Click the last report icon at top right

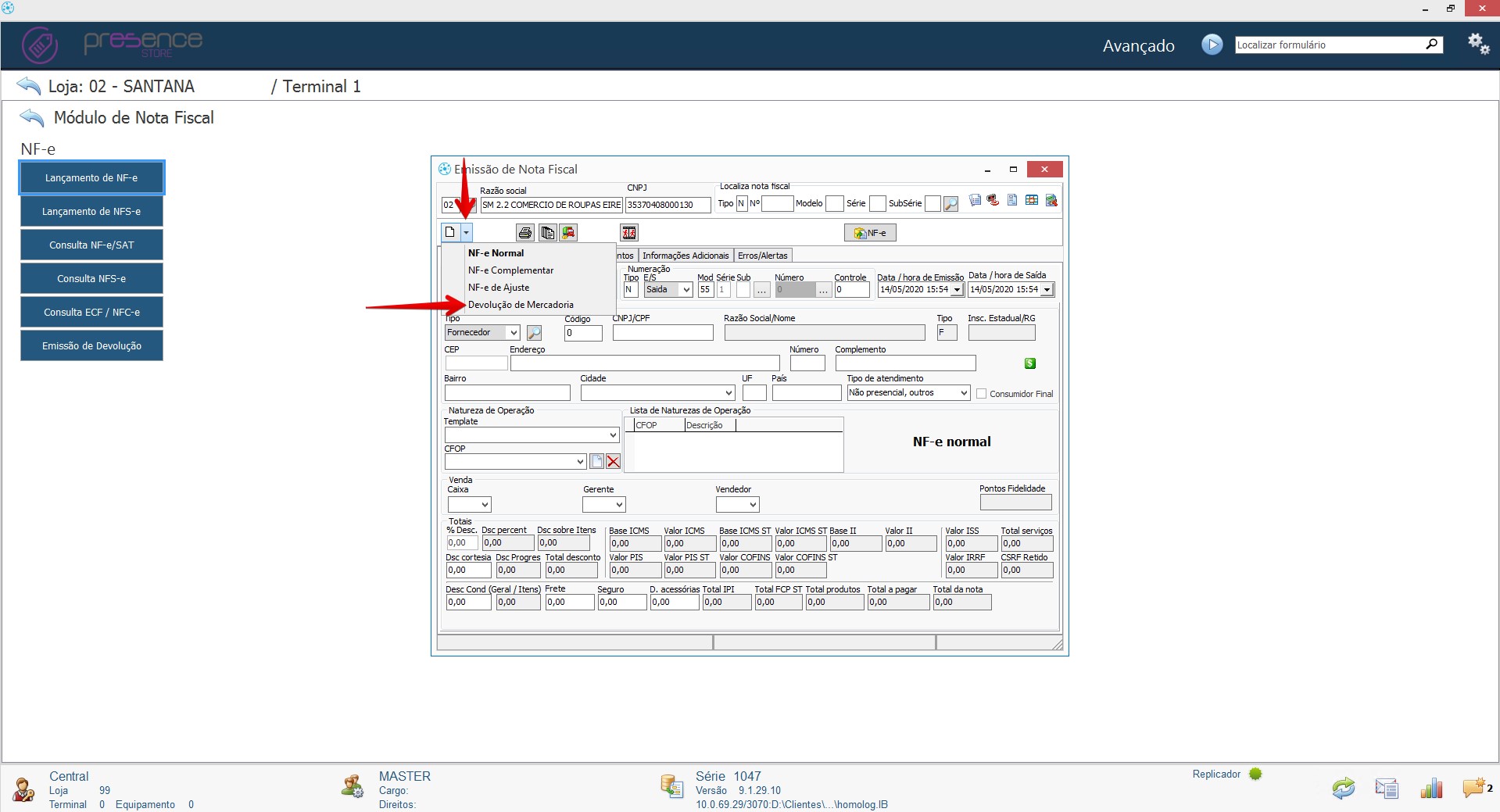click(1051, 200)
